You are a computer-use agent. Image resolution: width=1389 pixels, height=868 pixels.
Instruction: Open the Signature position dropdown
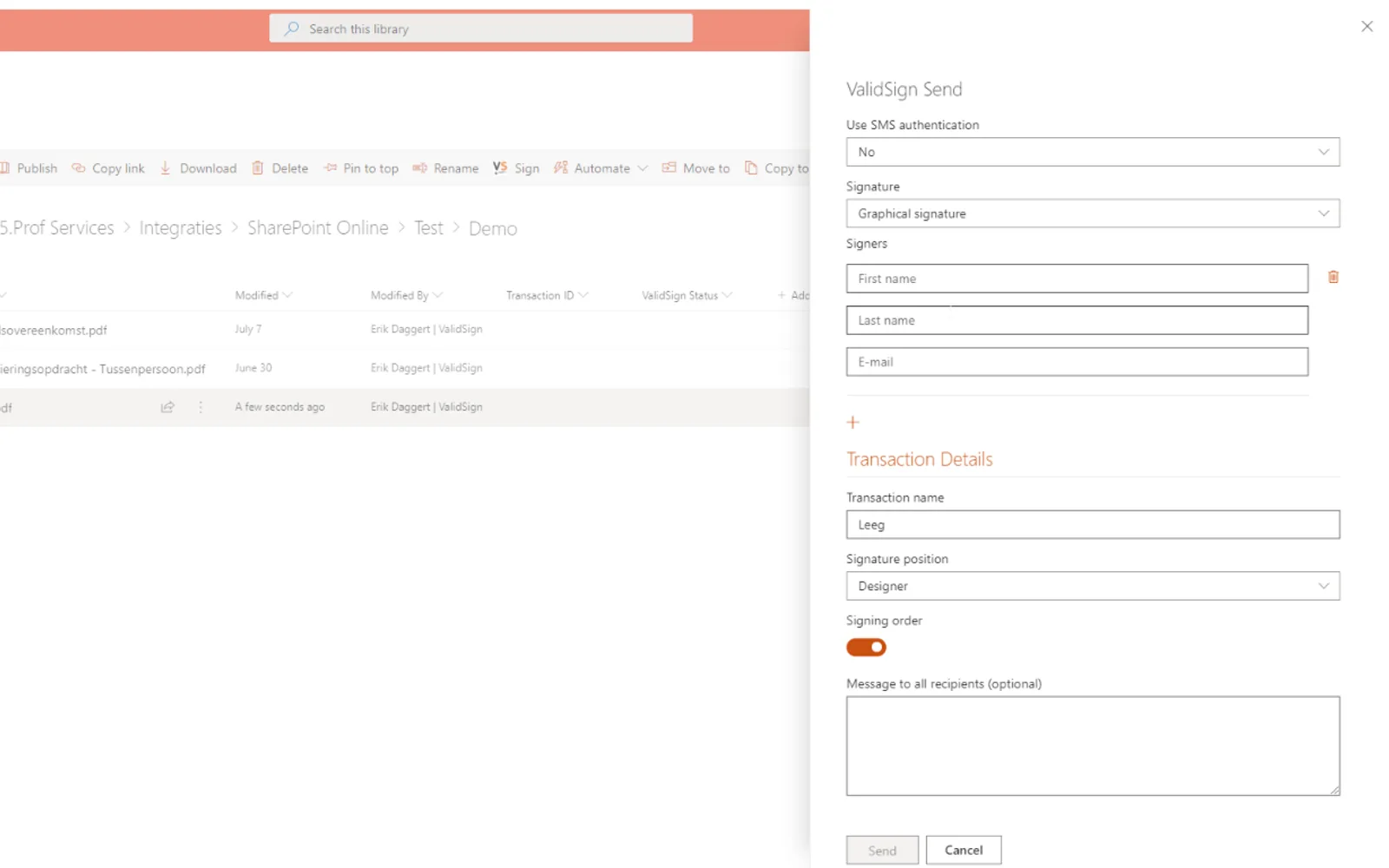point(1093,586)
